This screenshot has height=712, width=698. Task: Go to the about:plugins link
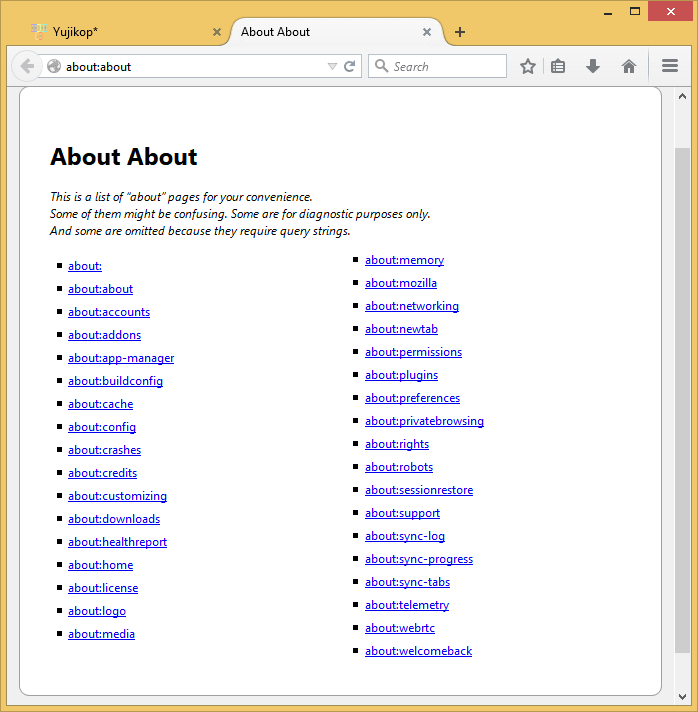pos(401,376)
